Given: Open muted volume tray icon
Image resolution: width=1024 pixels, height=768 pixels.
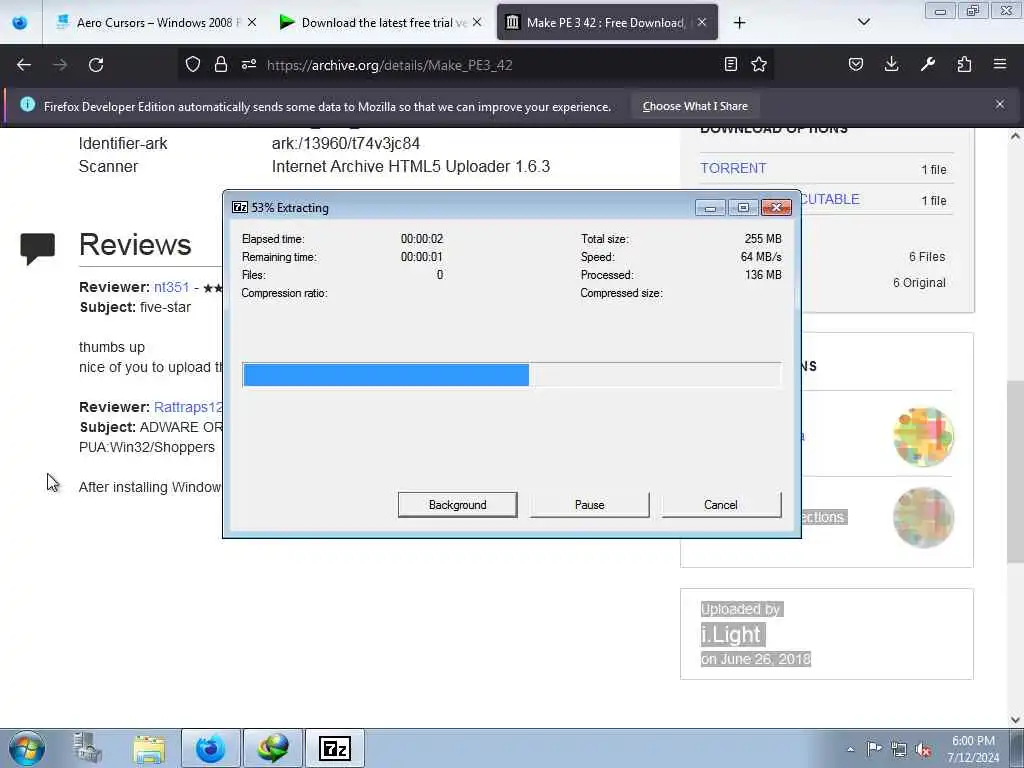Looking at the screenshot, I should click(x=923, y=749).
